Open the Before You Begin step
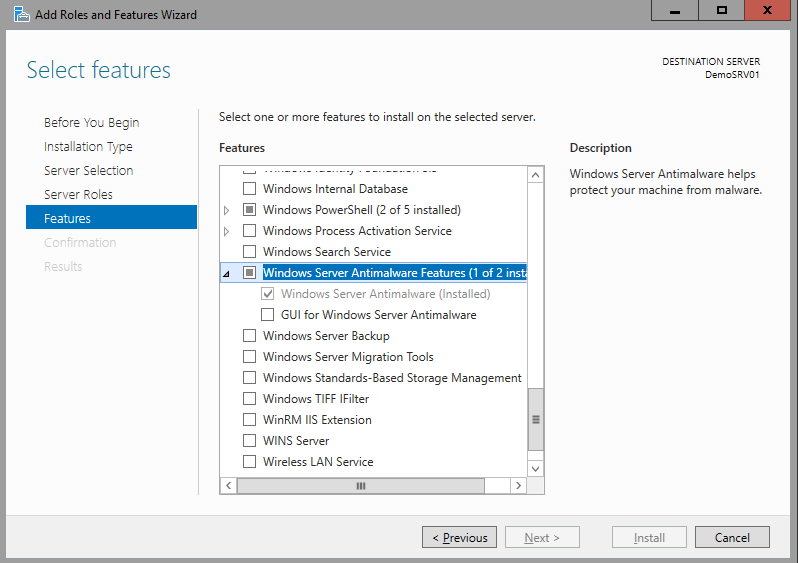Screen dimensions: 798x563 coord(92,123)
